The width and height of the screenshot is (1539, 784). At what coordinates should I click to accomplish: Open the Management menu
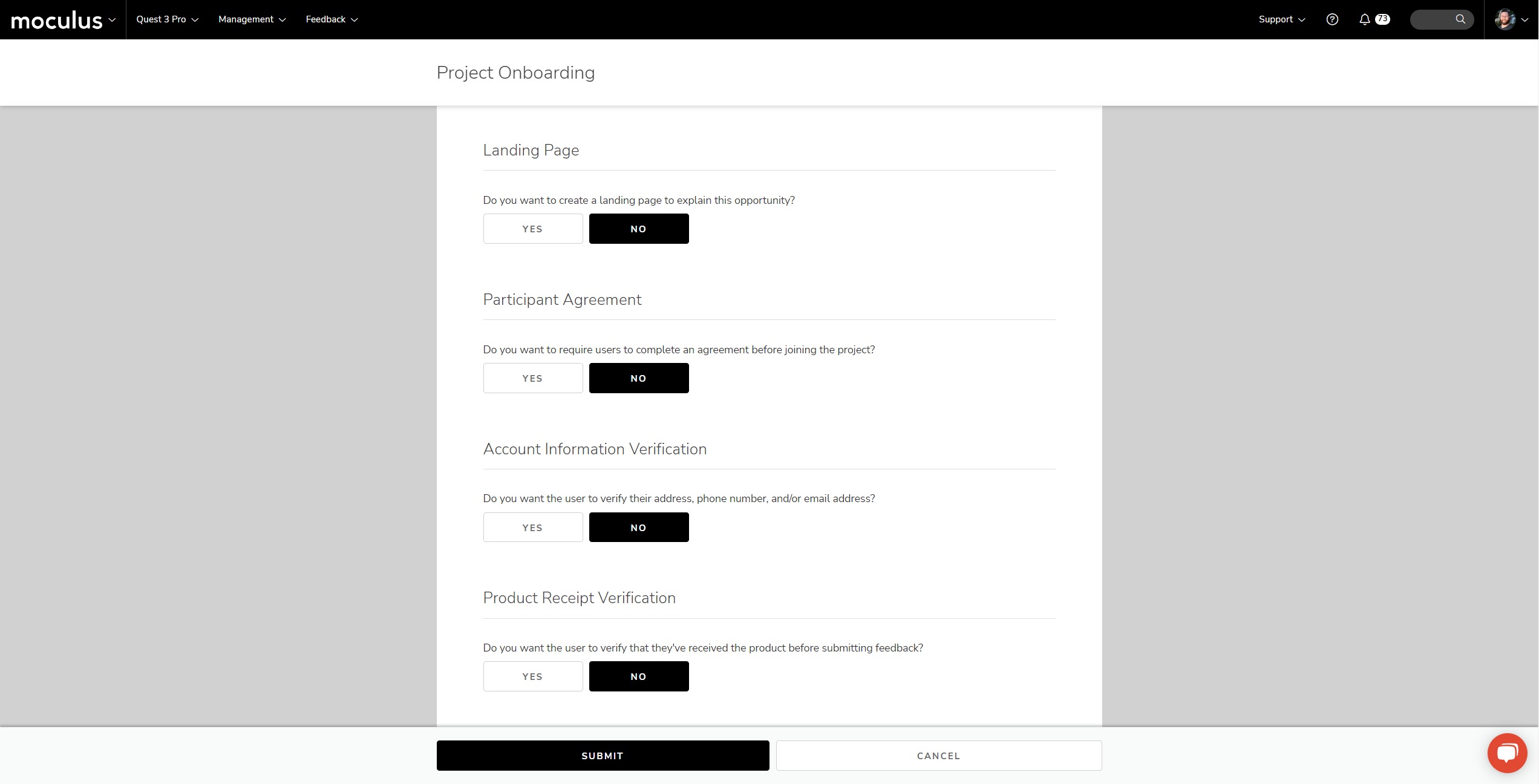coord(252,19)
